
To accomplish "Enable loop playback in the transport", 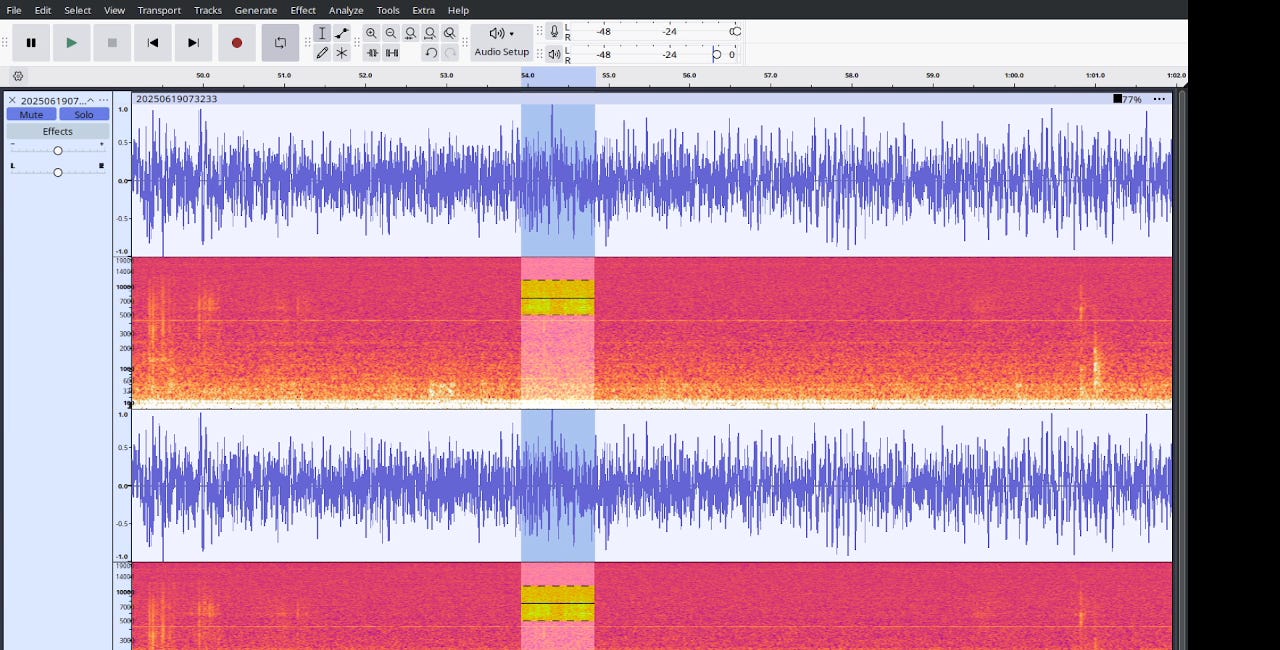I will 279,42.
